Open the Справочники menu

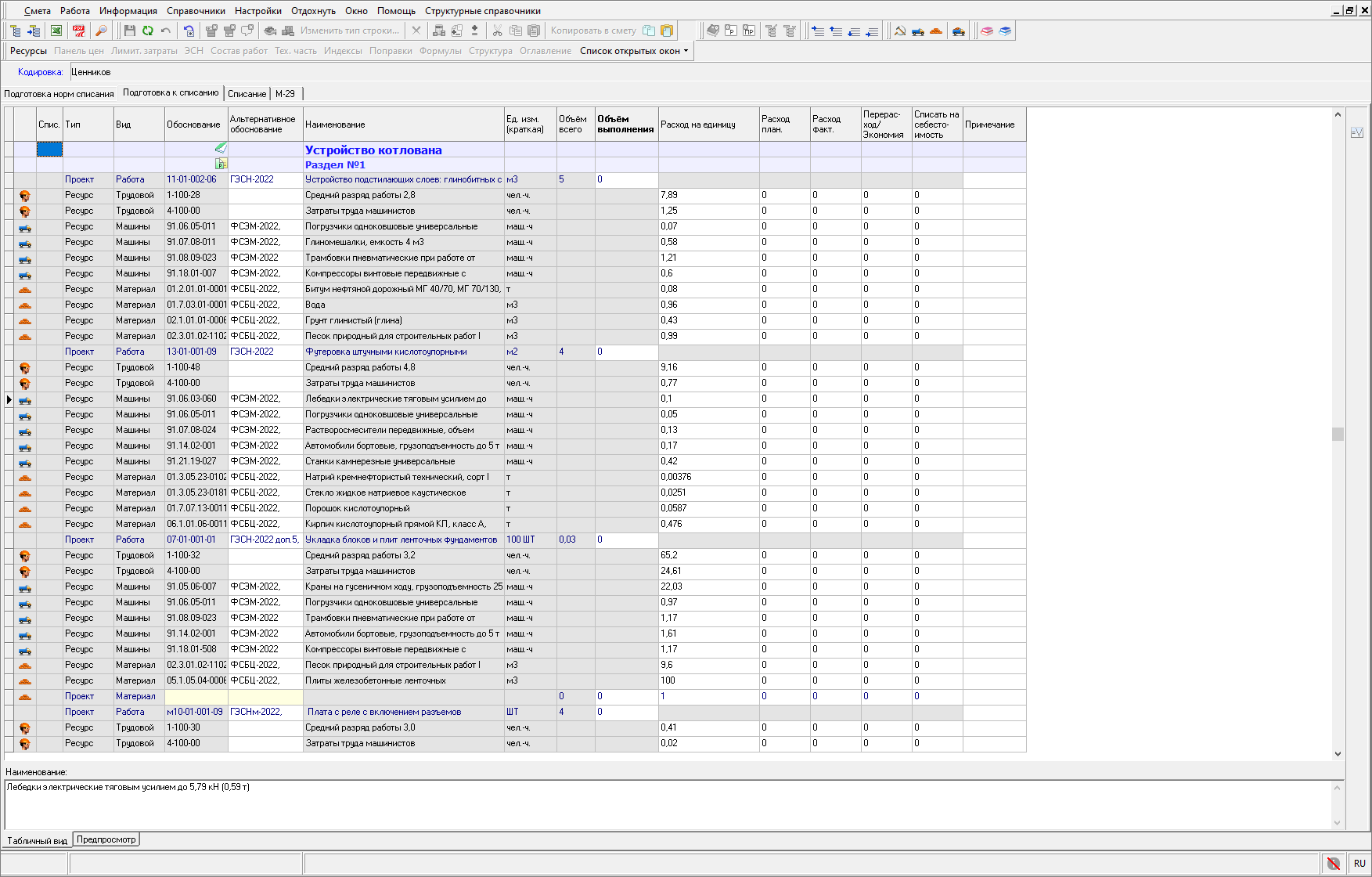tap(196, 11)
